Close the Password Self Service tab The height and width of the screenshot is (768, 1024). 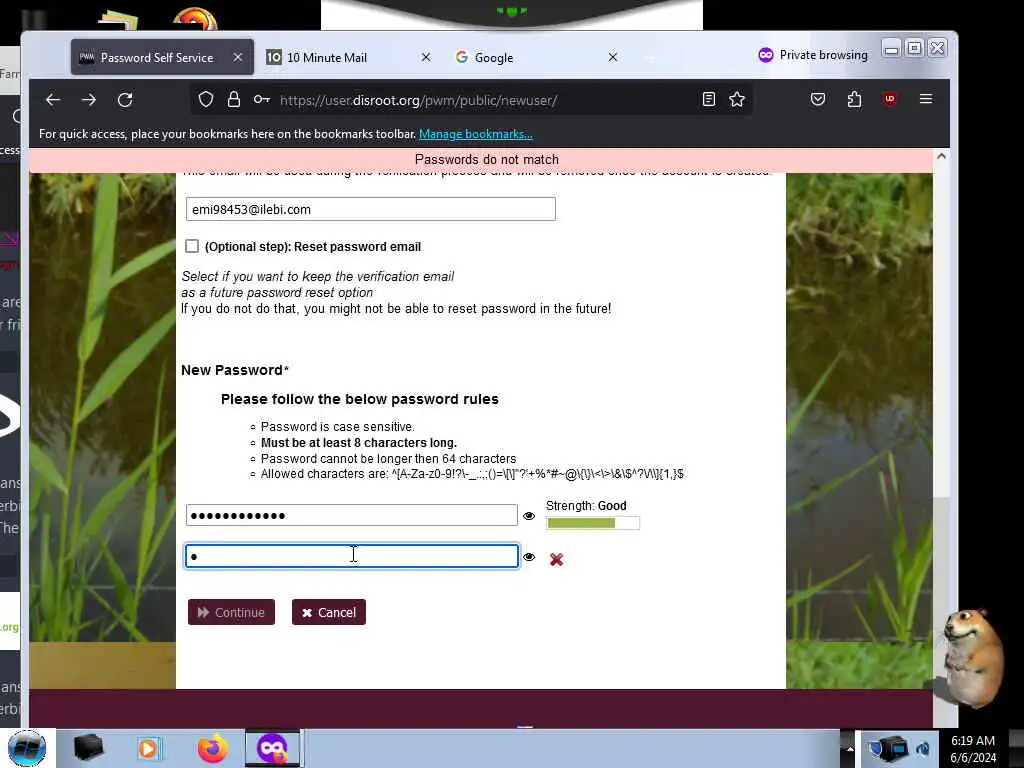pos(238,57)
